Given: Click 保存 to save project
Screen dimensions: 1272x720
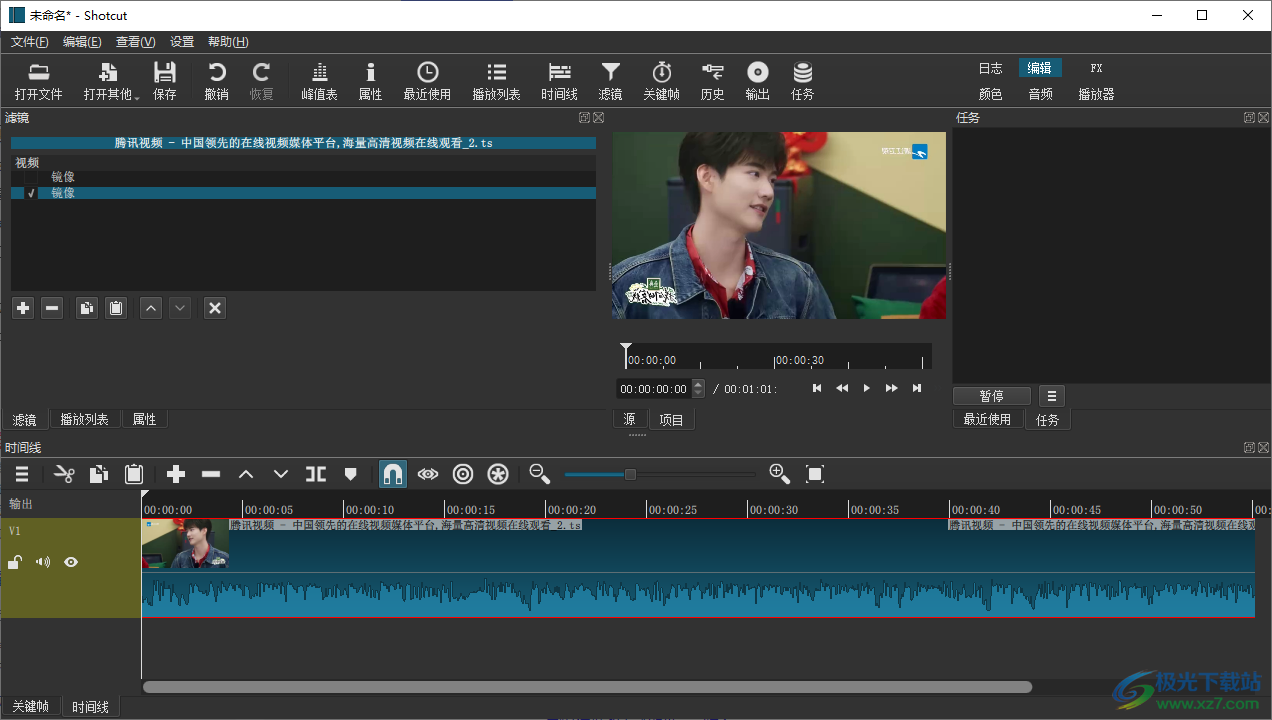Looking at the screenshot, I should [165, 81].
